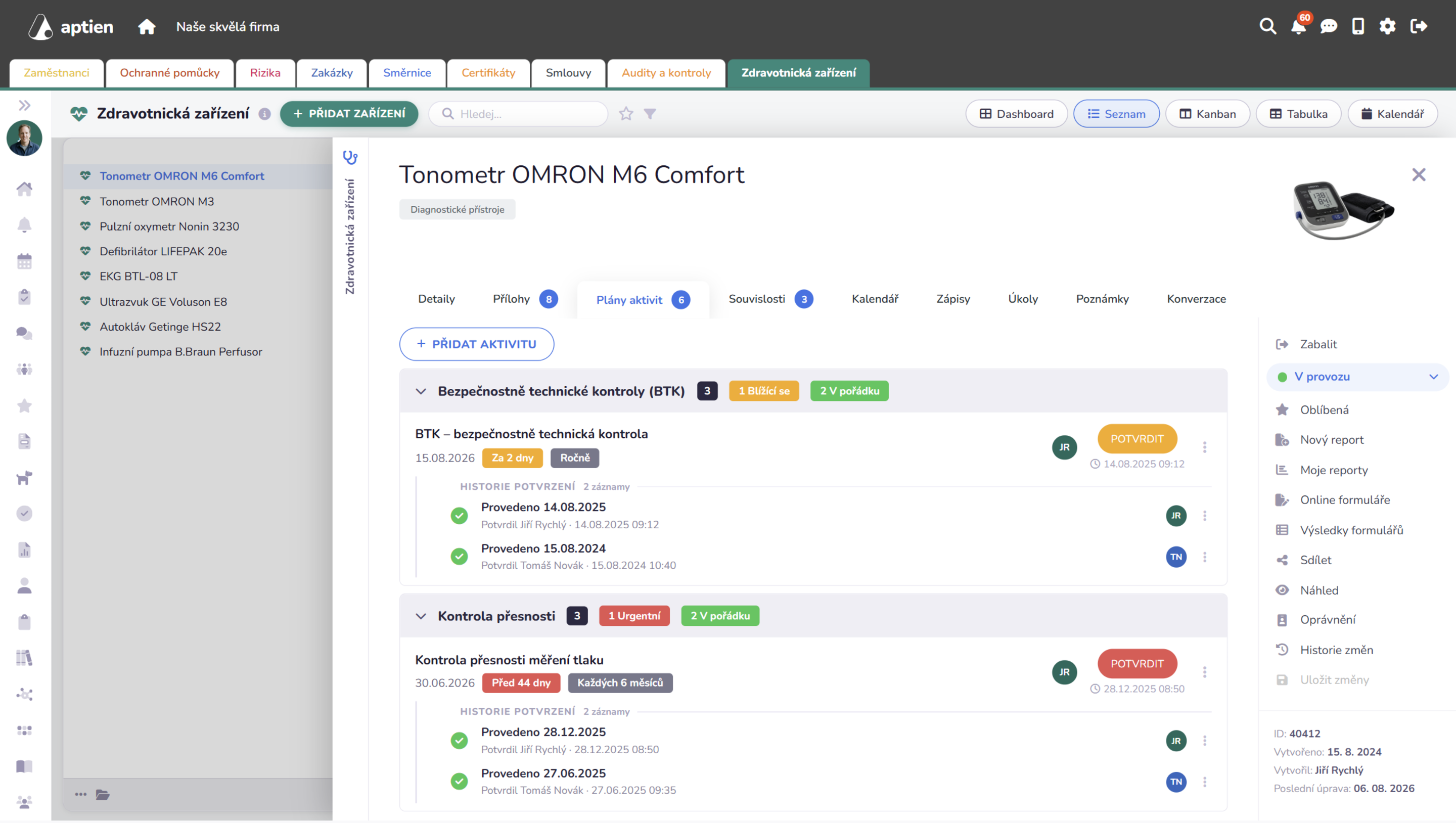The height and width of the screenshot is (823, 1456).
Task: Click the stethoscope icon on the vertical strip
Action: coord(350,157)
